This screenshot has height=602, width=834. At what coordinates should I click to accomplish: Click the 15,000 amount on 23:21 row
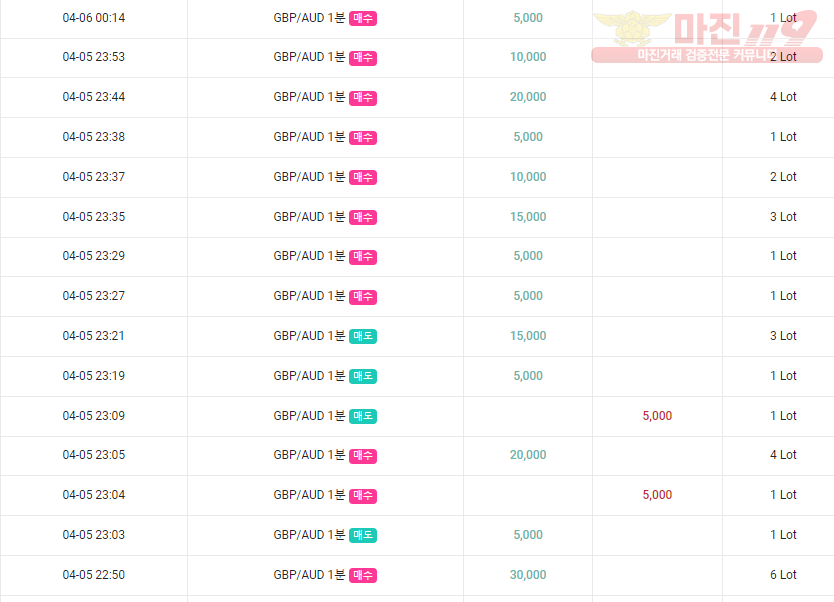tap(528, 336)
